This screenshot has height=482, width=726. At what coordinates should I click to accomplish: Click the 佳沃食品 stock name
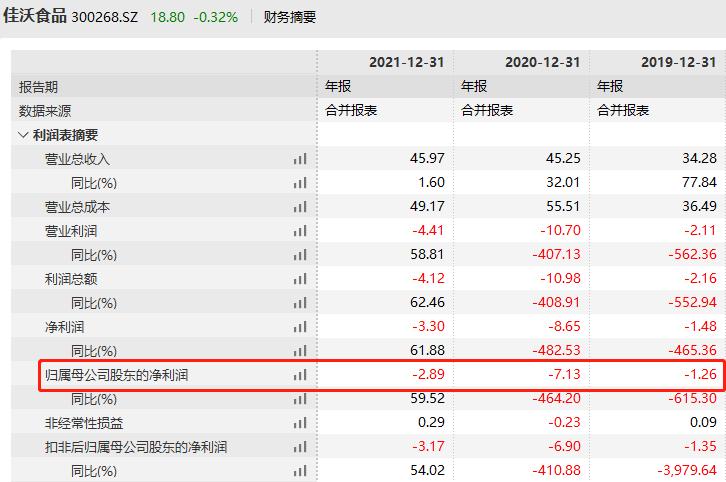pos(35,16)
